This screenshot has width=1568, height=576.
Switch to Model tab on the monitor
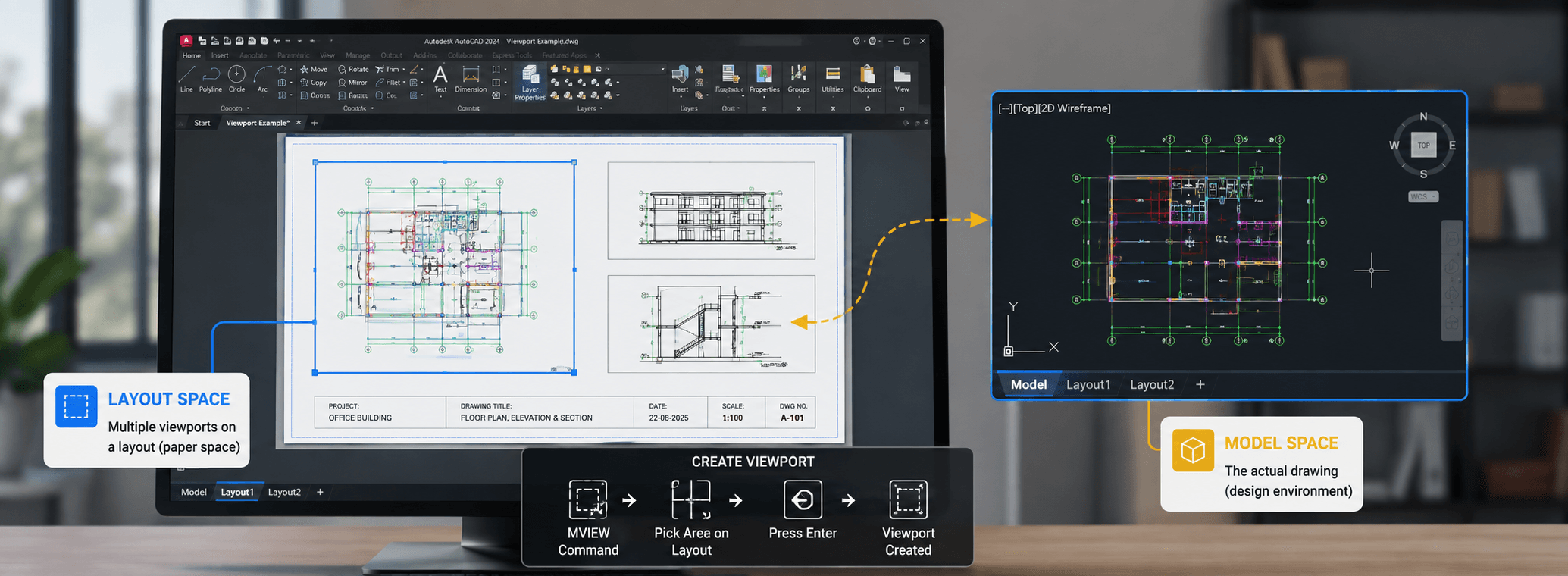tap(193, 492)
